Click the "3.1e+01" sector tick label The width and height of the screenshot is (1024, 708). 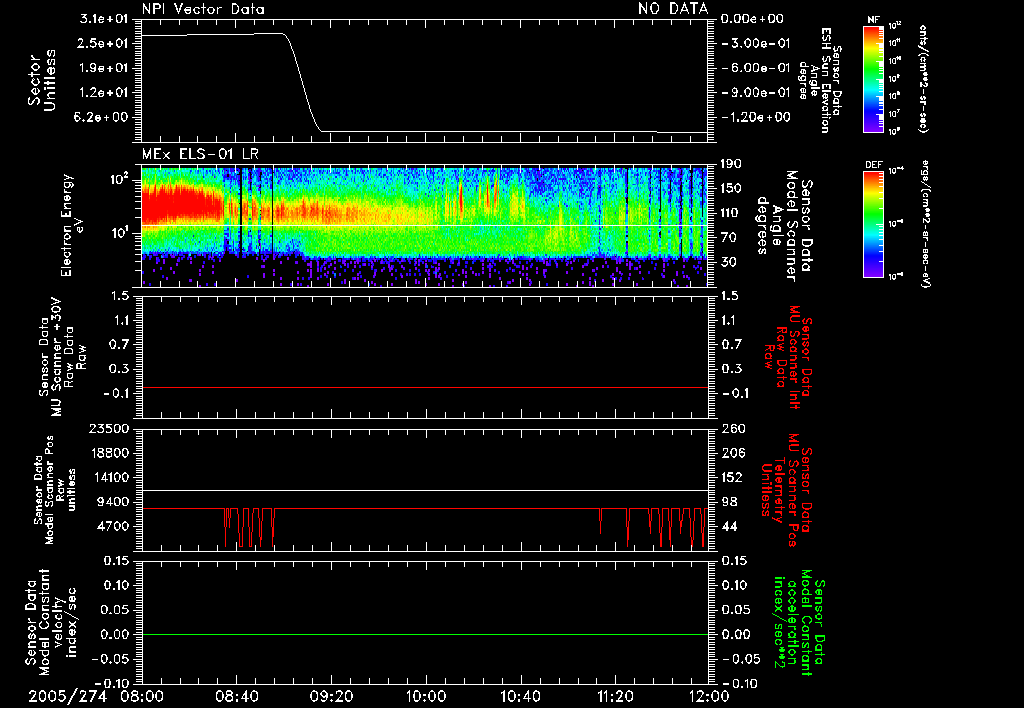click(x=104, y=19)
